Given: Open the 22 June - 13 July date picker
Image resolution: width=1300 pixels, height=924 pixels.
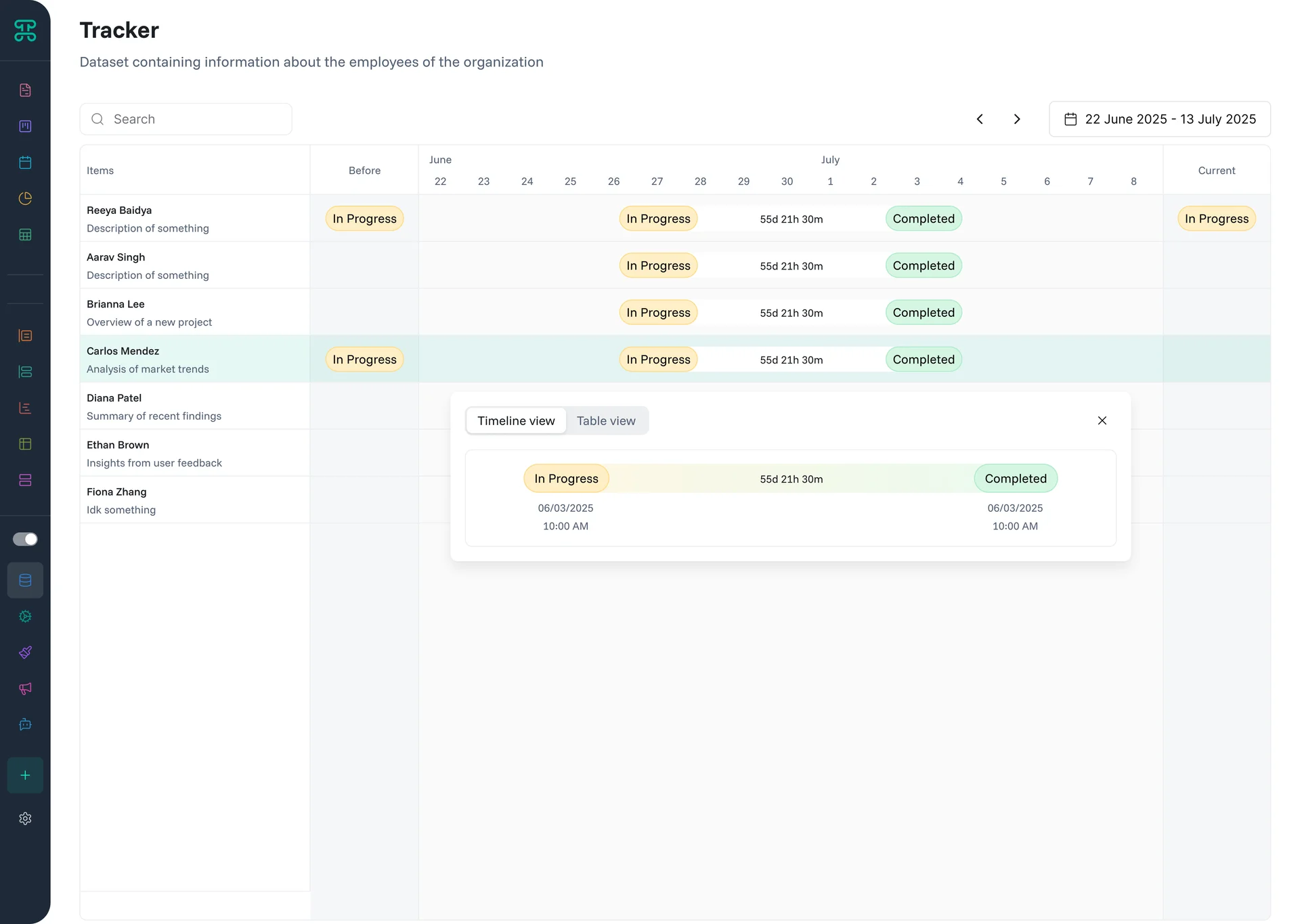Looking at the screenshot, I should [x=1159, y=119].
